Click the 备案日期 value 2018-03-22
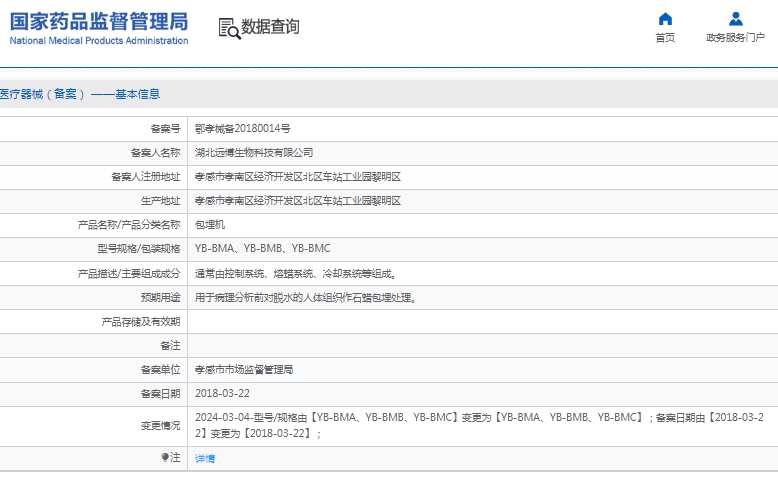Screen dimensions: 778x479 click(222, 393)
